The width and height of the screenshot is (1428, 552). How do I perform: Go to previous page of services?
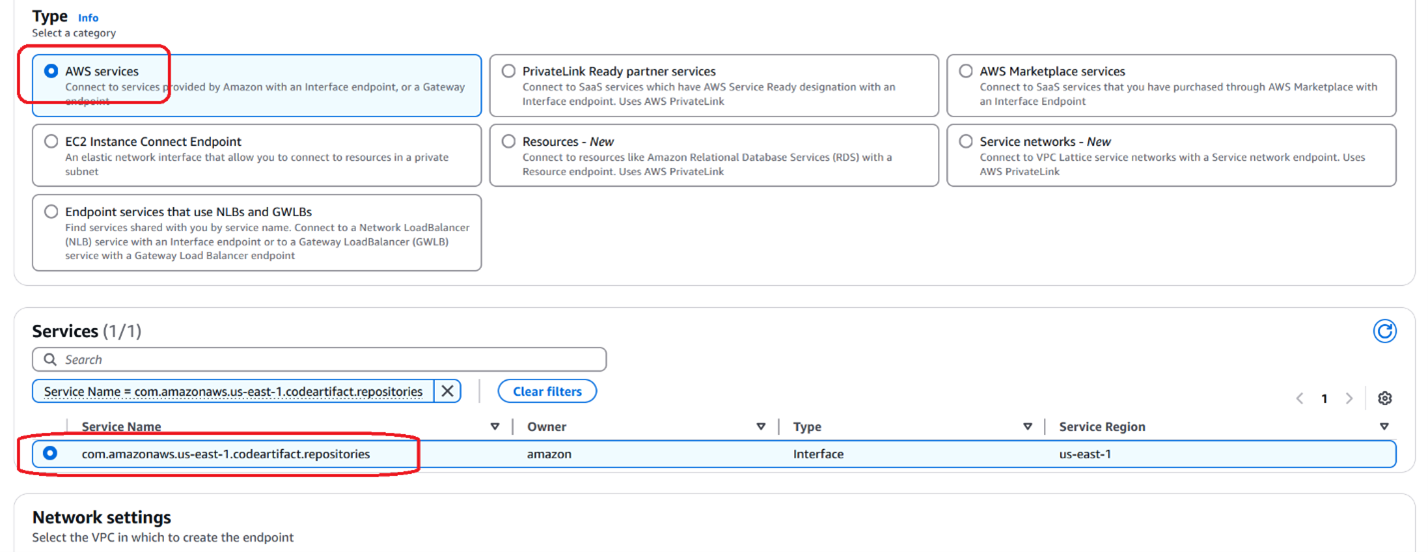coord(1299,398)
